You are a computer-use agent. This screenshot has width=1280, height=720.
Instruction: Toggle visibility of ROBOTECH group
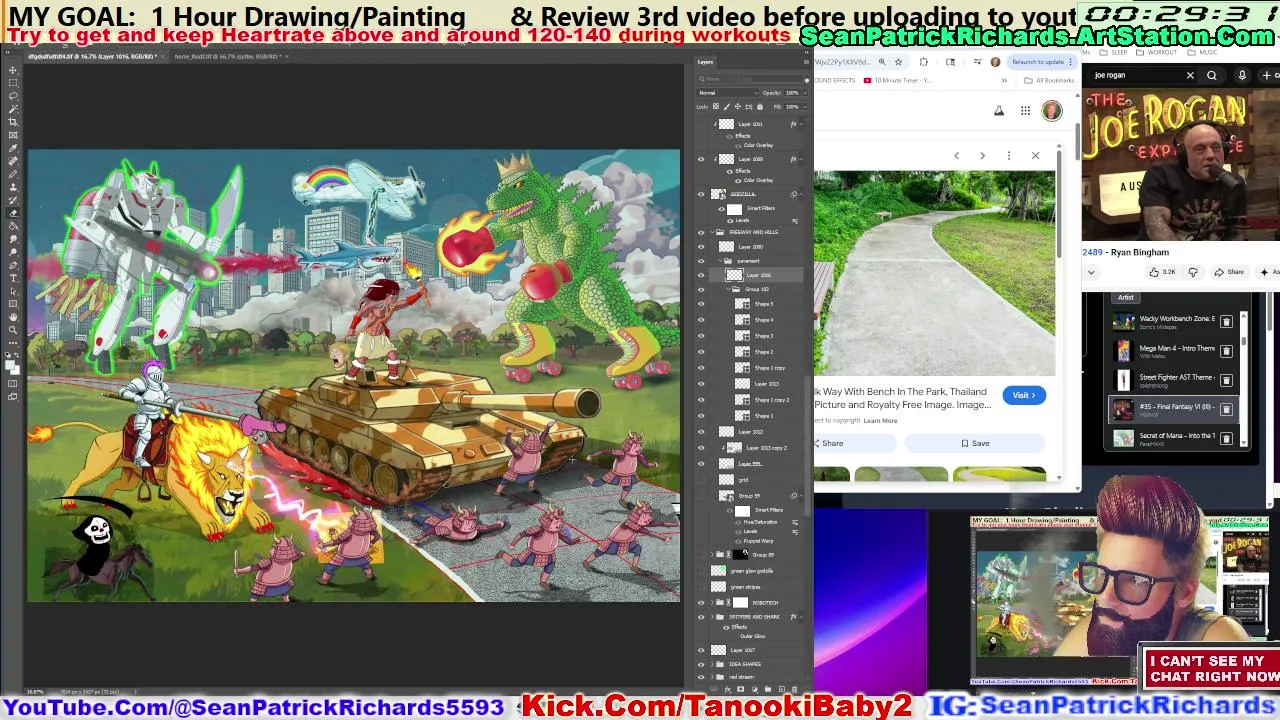tap(701, 603)
